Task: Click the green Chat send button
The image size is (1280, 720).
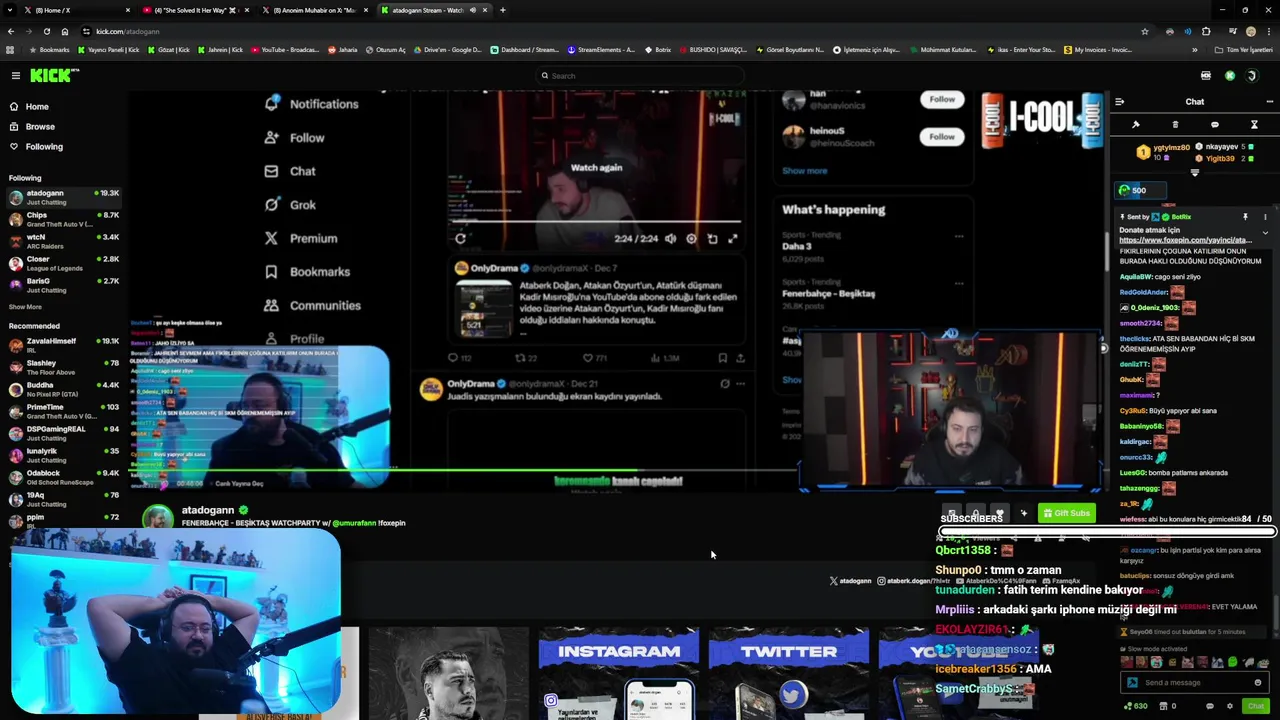Action: point(1256,706)
